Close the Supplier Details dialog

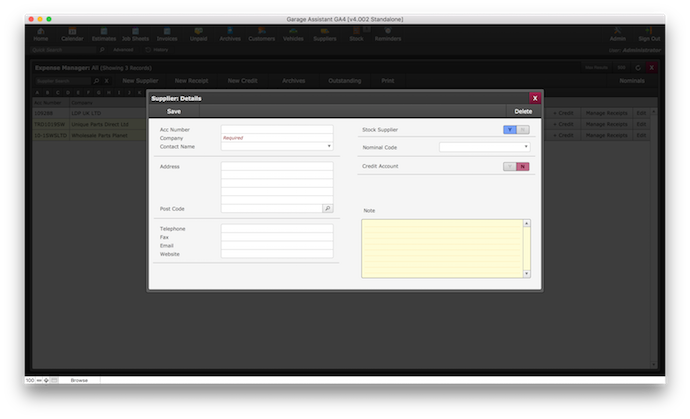click(x=535, y=98)
